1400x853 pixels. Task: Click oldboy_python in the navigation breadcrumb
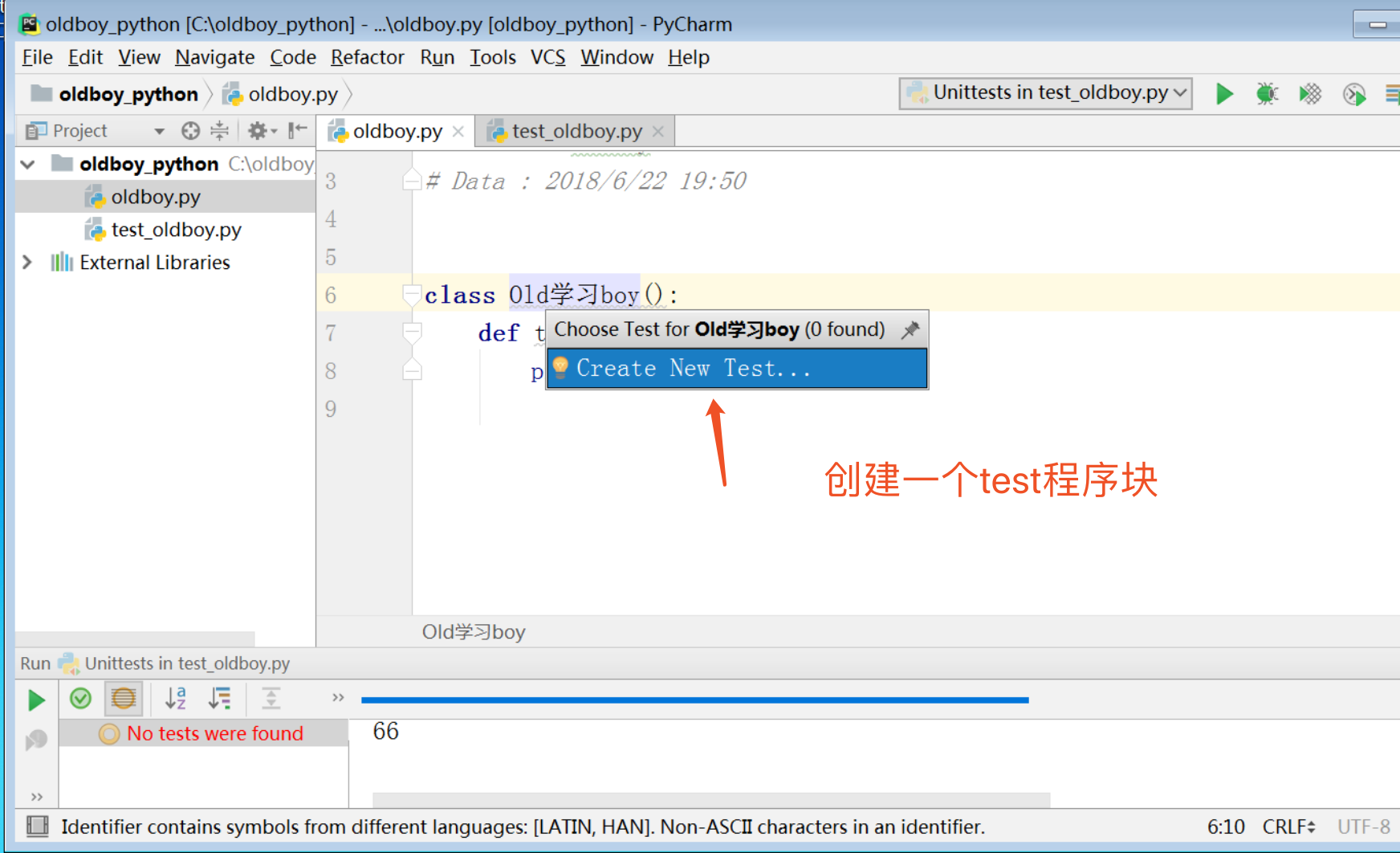point(115,94)
